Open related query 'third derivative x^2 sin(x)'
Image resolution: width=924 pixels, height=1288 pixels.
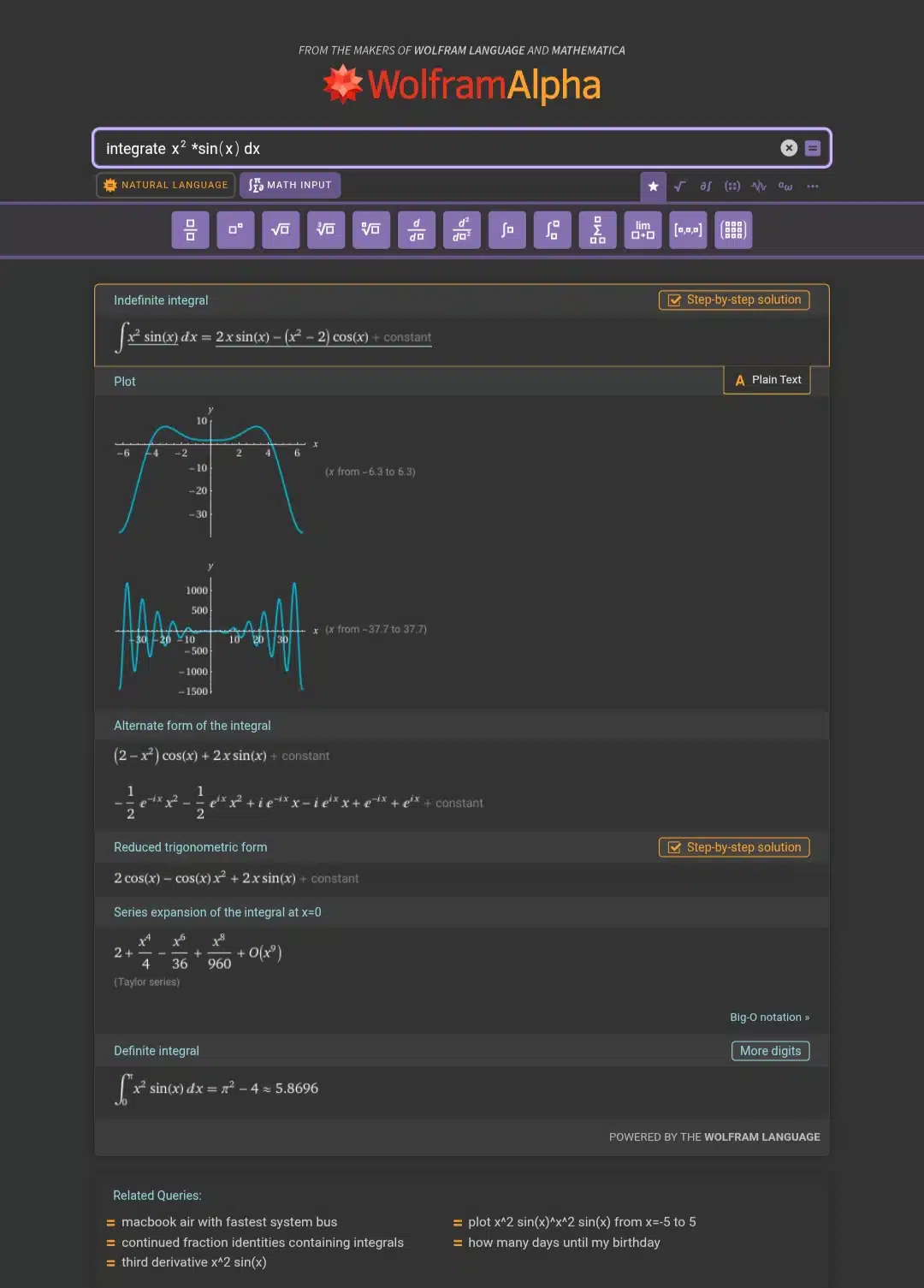(194, 1262)
